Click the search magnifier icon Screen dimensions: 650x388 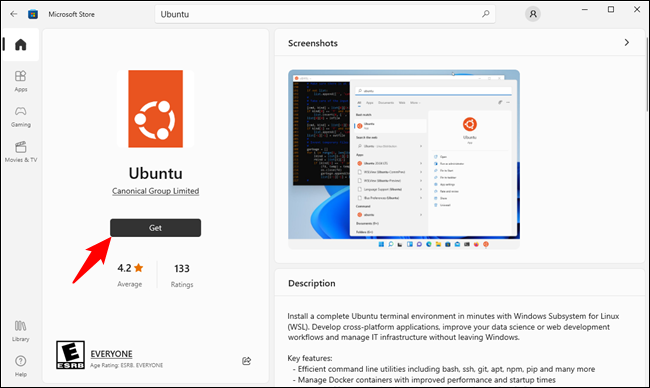(x=485, y=14)
